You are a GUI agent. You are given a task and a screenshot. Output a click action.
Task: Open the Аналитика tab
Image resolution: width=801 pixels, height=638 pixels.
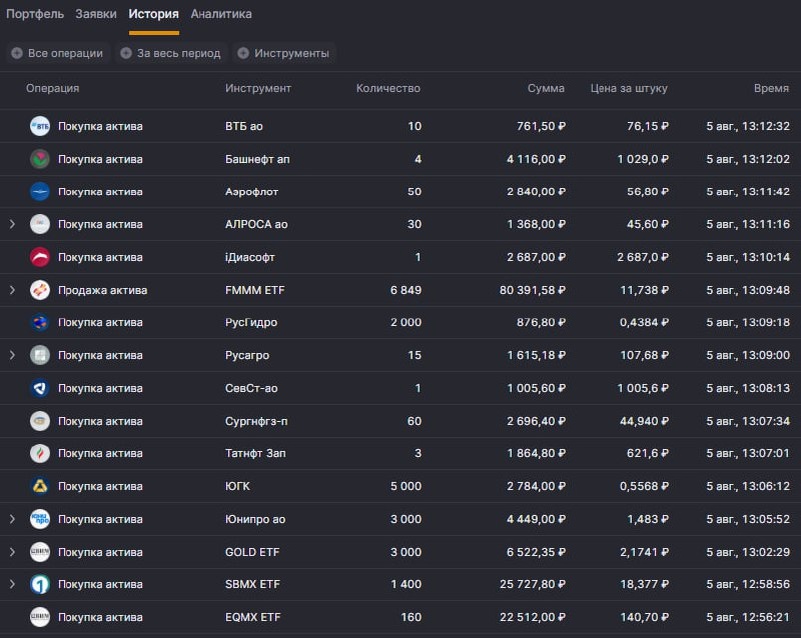coord(221,14)
